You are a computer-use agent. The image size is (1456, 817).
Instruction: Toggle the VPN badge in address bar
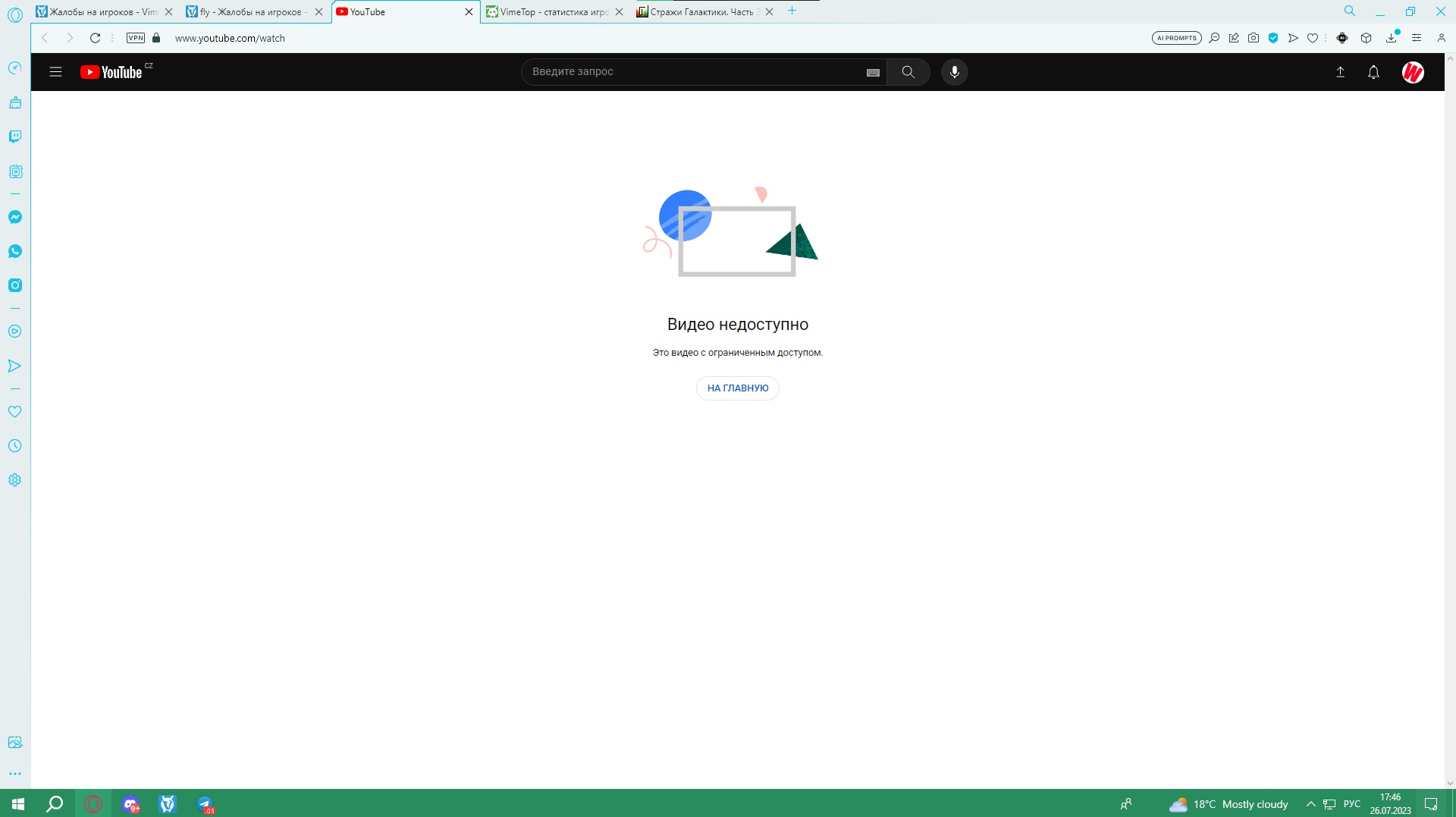coord(136,38)
